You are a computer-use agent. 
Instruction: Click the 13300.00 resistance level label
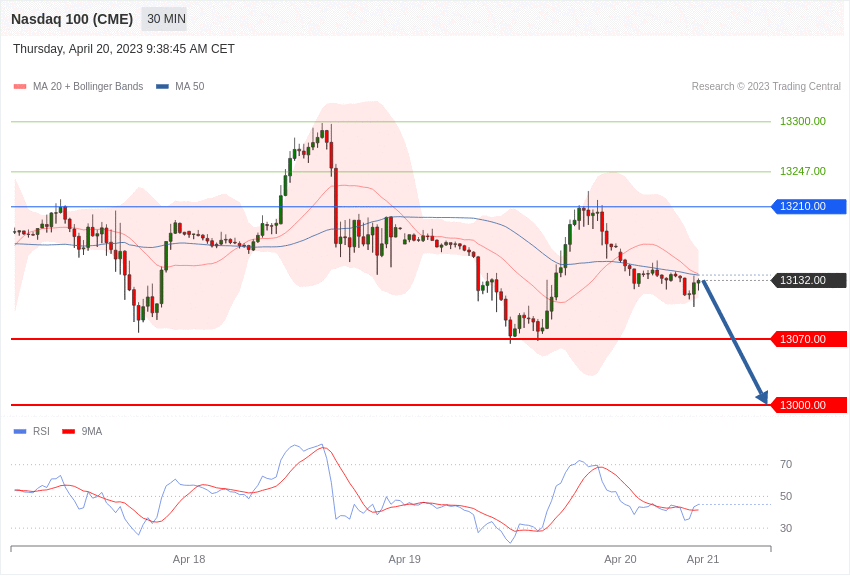pyautogui.click(x=802, y=121)
